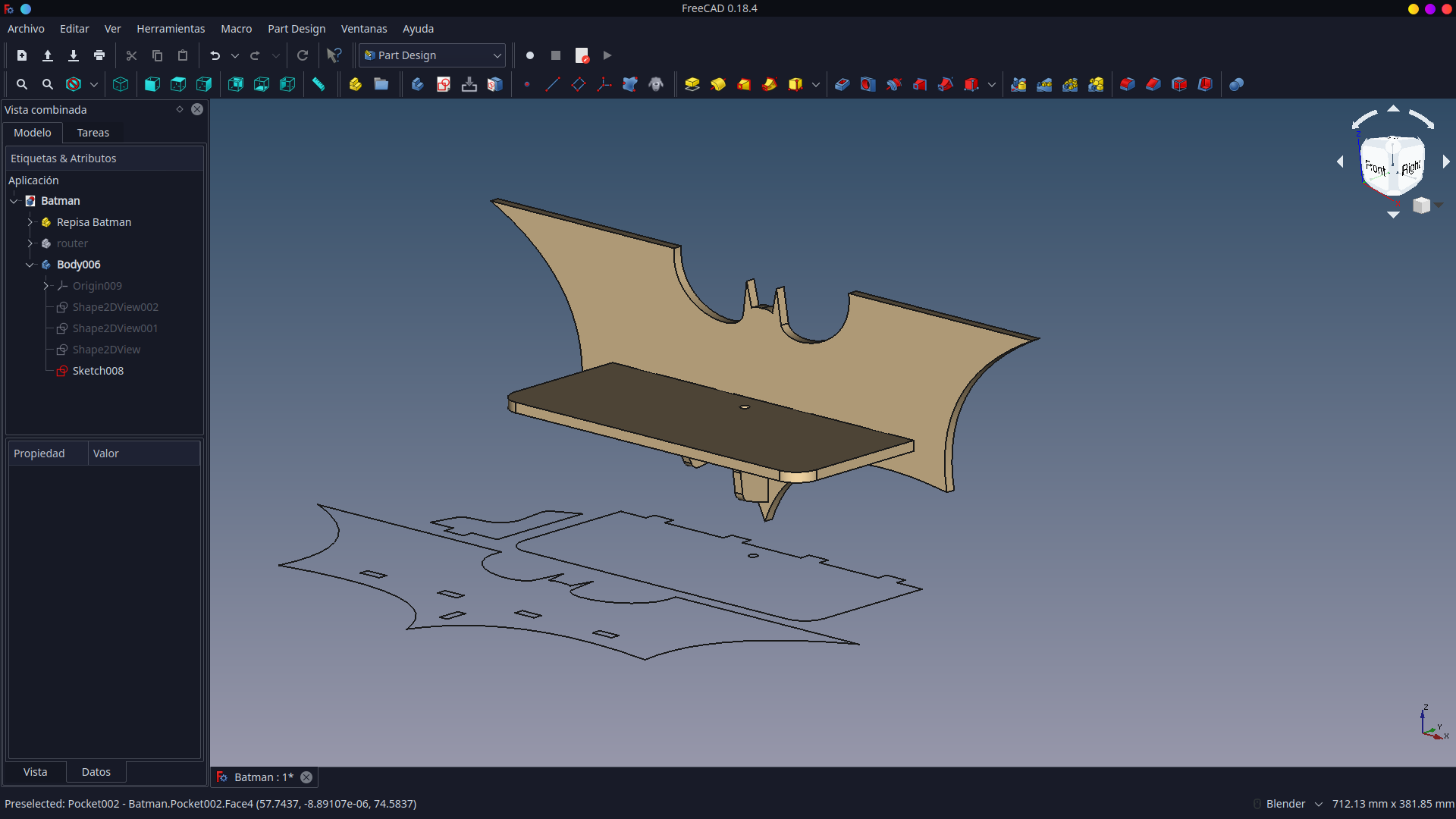Select the Measure distance ruler icon

(319, 84)
